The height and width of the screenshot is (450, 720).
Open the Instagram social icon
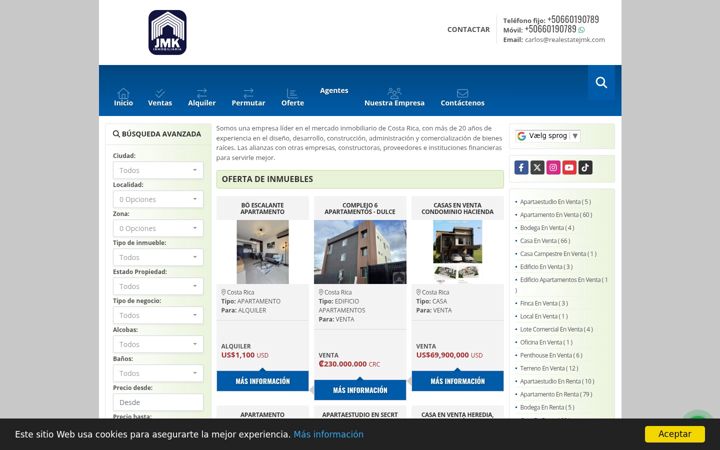tap(553, 168)
